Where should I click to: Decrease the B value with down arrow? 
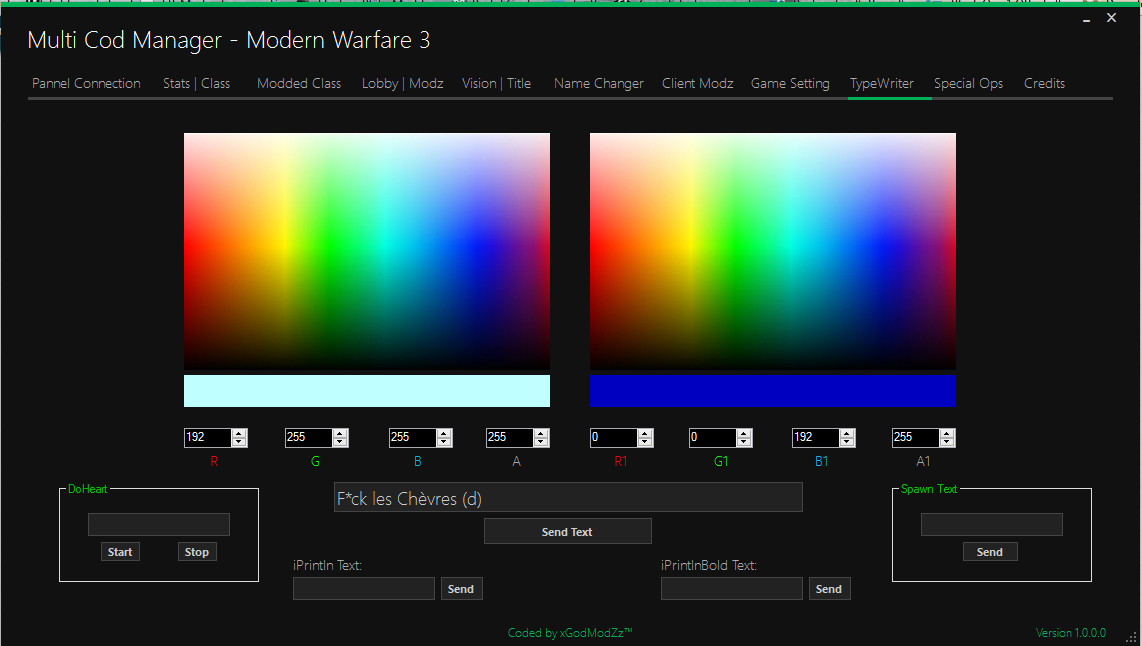pyautogui.click(x=444, y=442)
